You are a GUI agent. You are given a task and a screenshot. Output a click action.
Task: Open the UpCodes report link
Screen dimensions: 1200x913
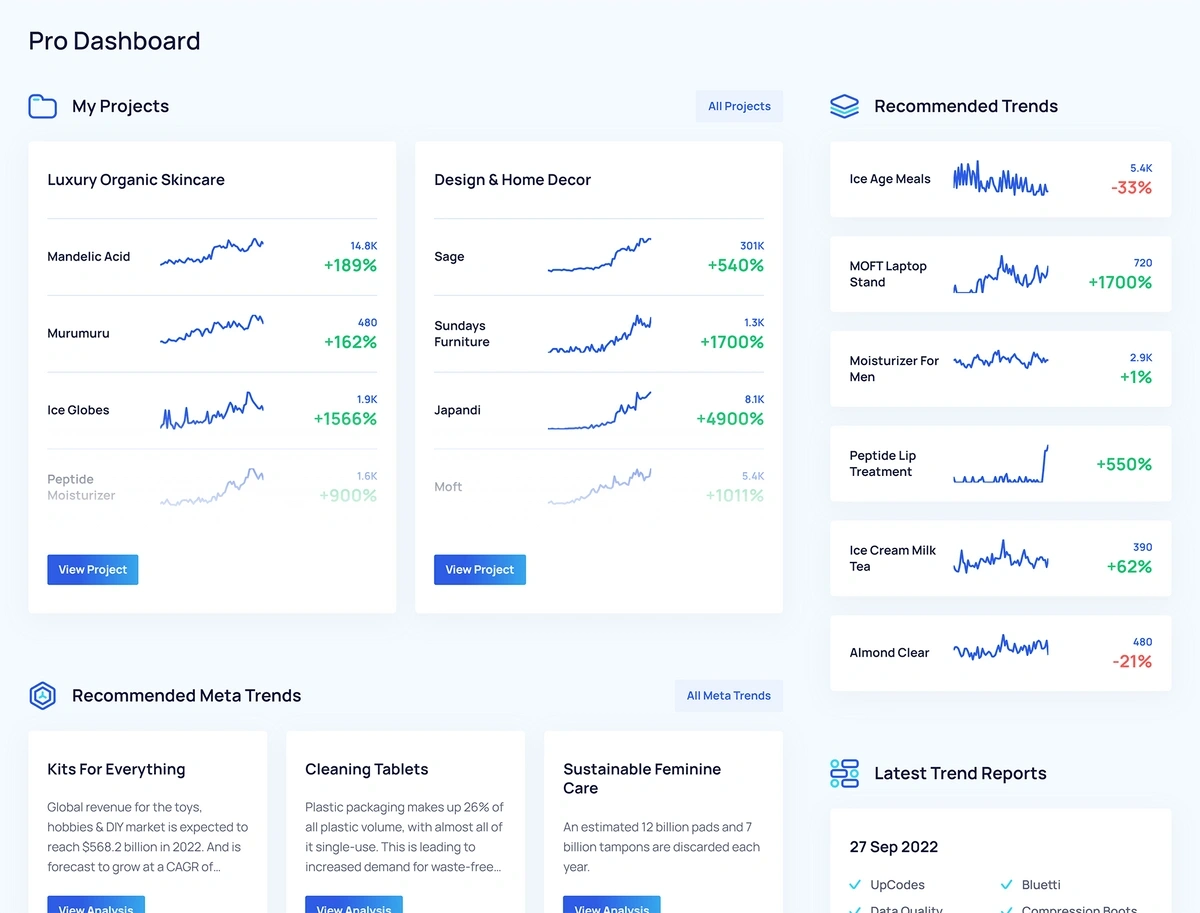pos(897,885)
